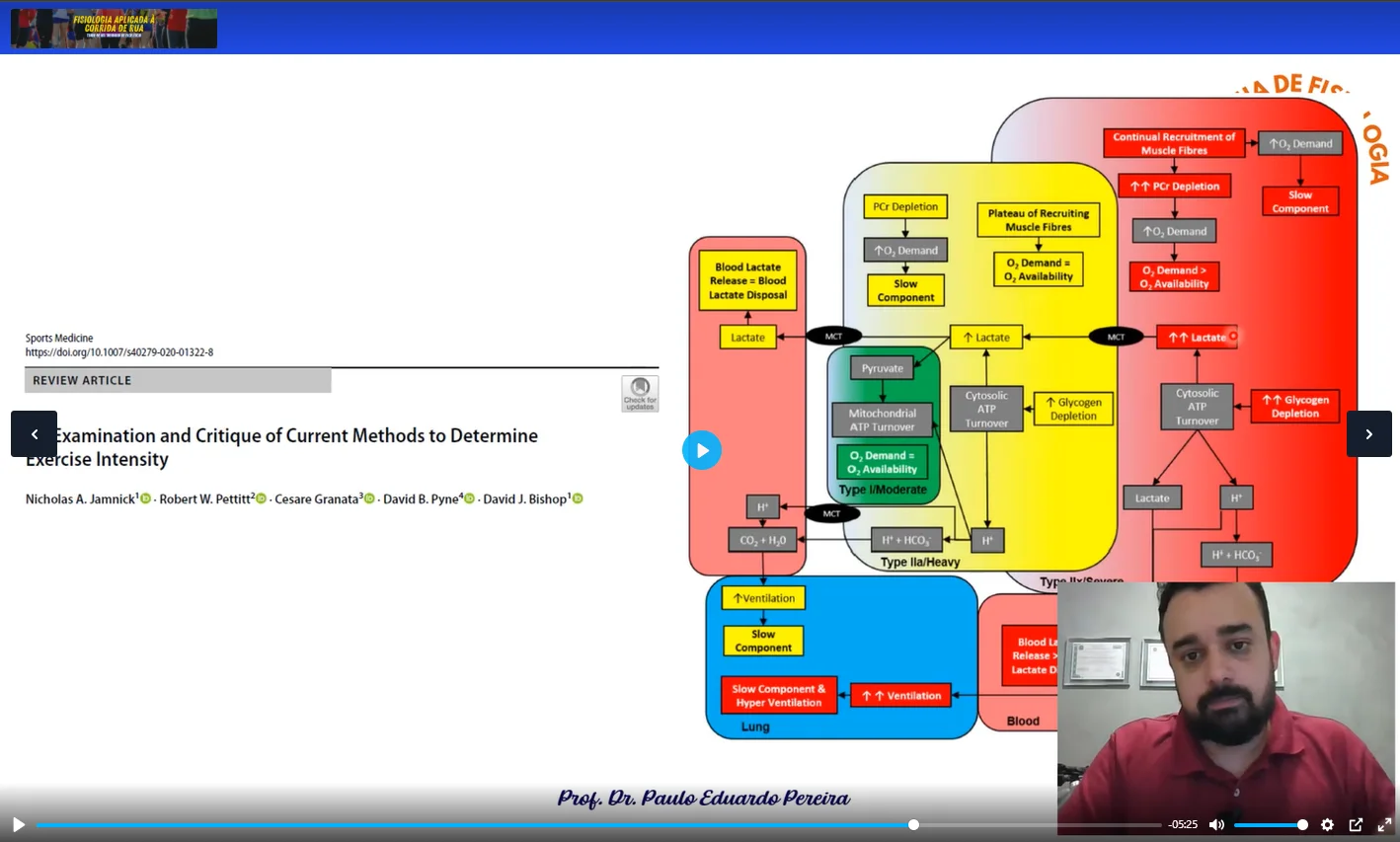Open the player settings gear
Screen dimensions: 1400x842
(1327, 824)
